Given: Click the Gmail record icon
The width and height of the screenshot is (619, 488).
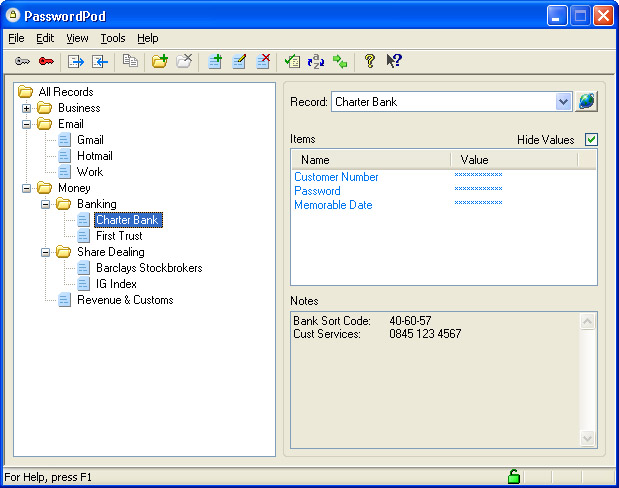Looking at the screenshot, I should pos(64,140).
